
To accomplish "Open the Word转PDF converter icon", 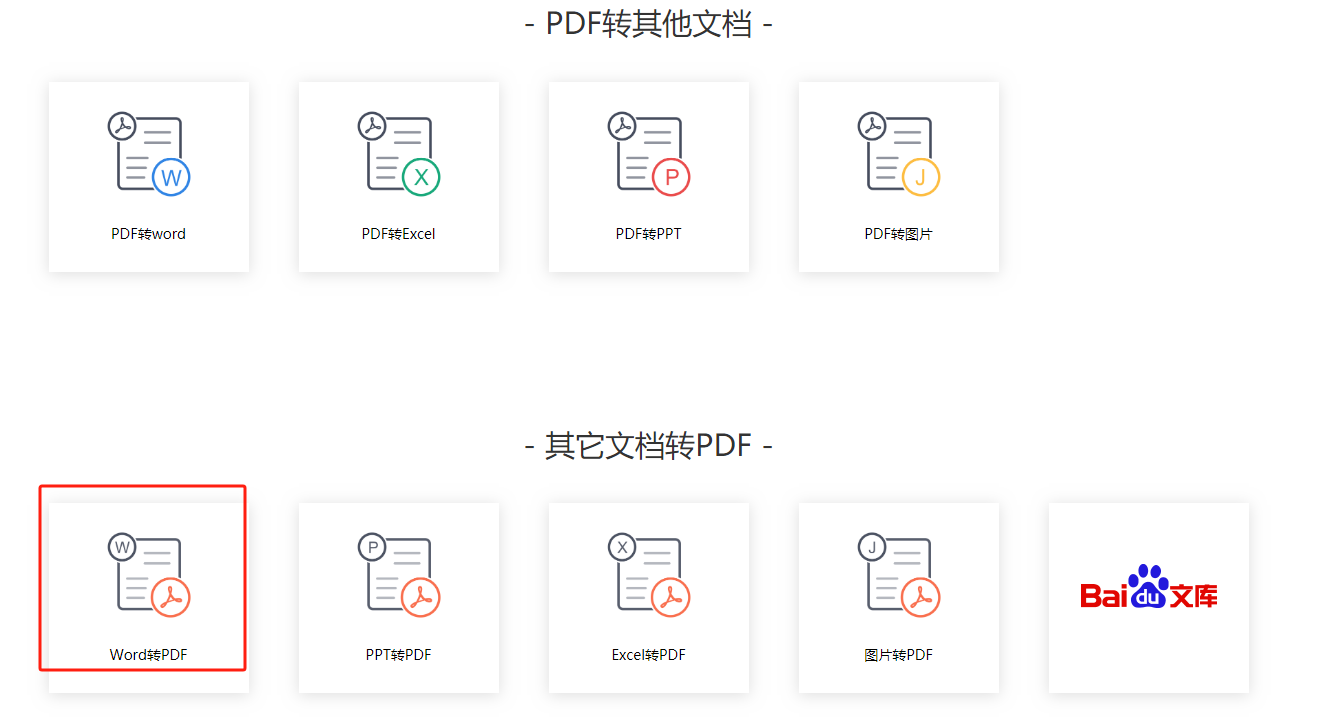I will click(x=149, y=574).
